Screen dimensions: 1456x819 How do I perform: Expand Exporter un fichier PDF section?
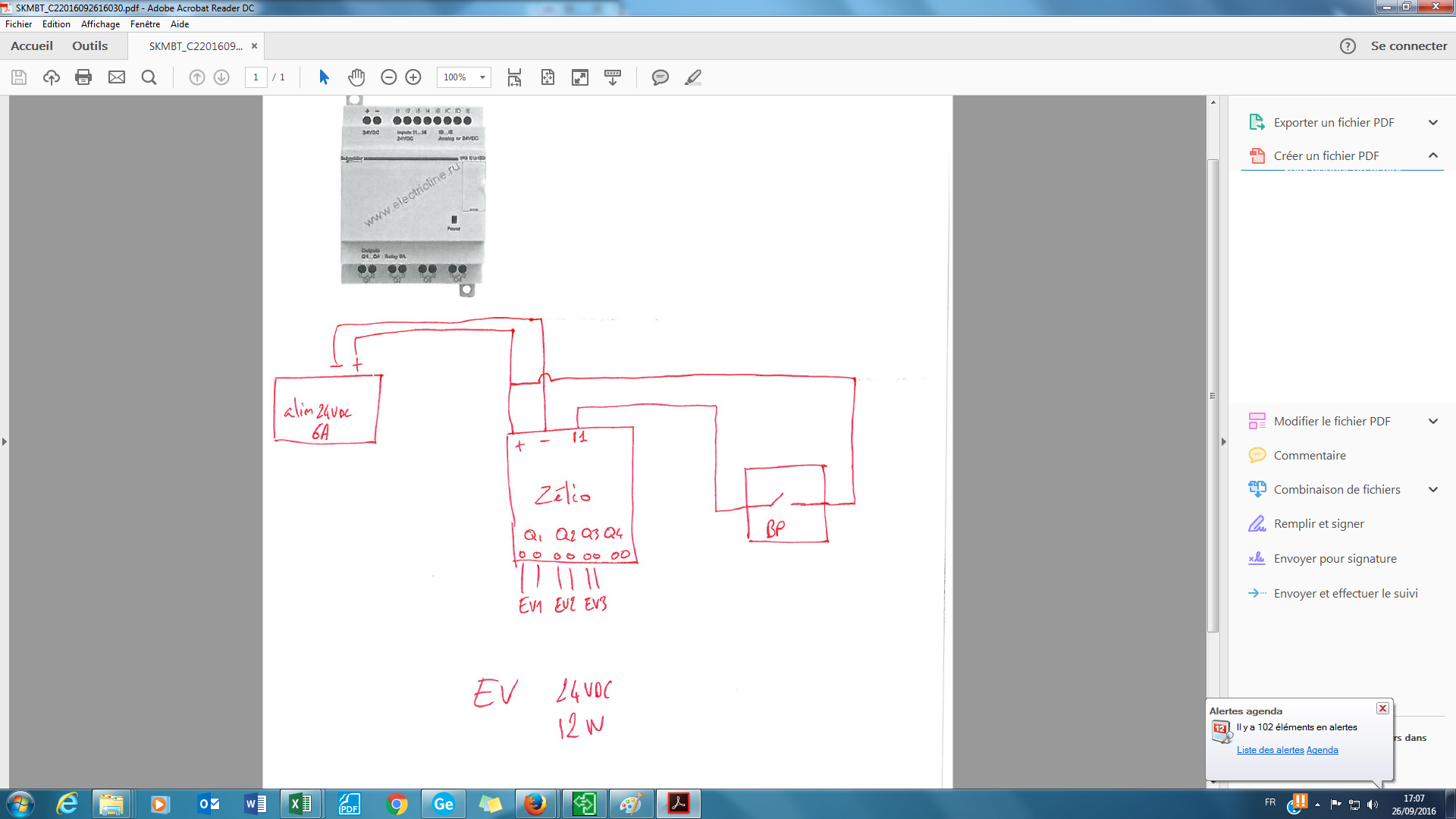point(1432,123)
